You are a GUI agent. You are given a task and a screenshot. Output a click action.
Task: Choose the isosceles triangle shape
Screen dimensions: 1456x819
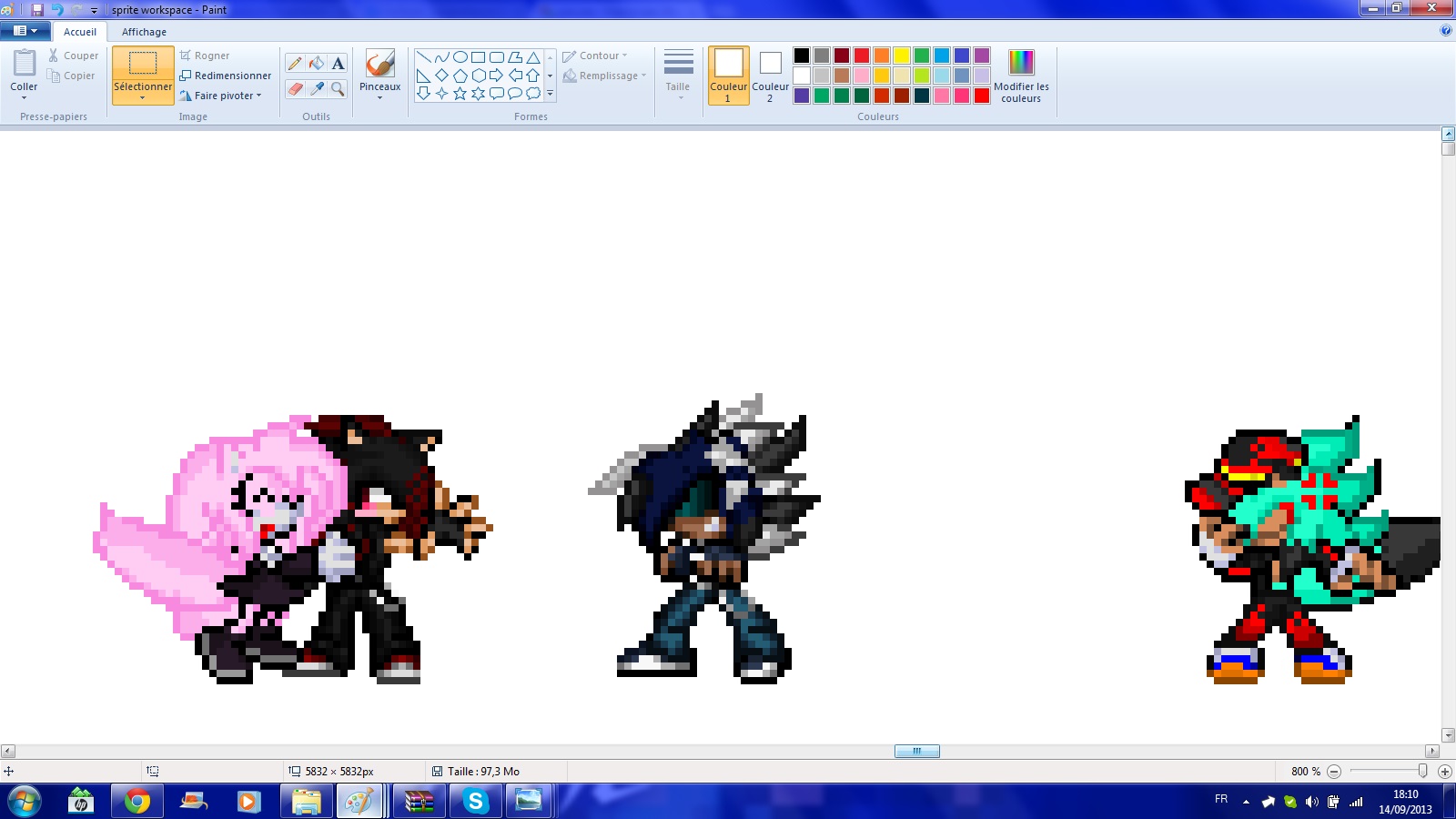(x=533, y=56)
